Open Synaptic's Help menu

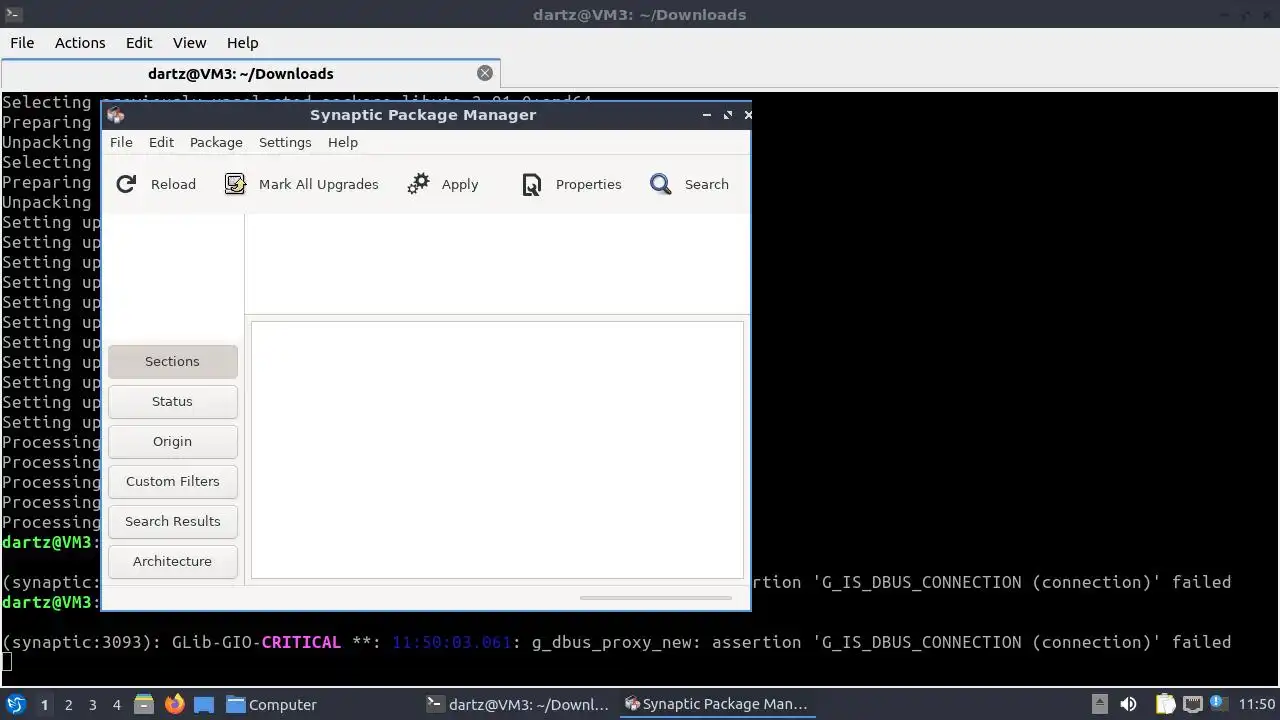click(x=343, y=142)
